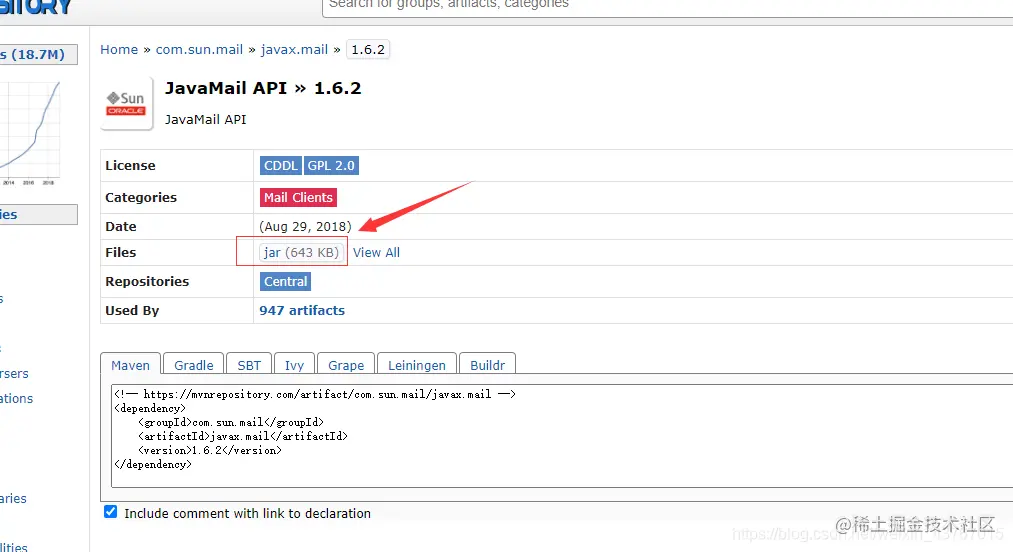Image resolution: width=1013 pixels, height=552 pixels.
Task: Switch to the Leiningen tab
Action: [417, 364]
